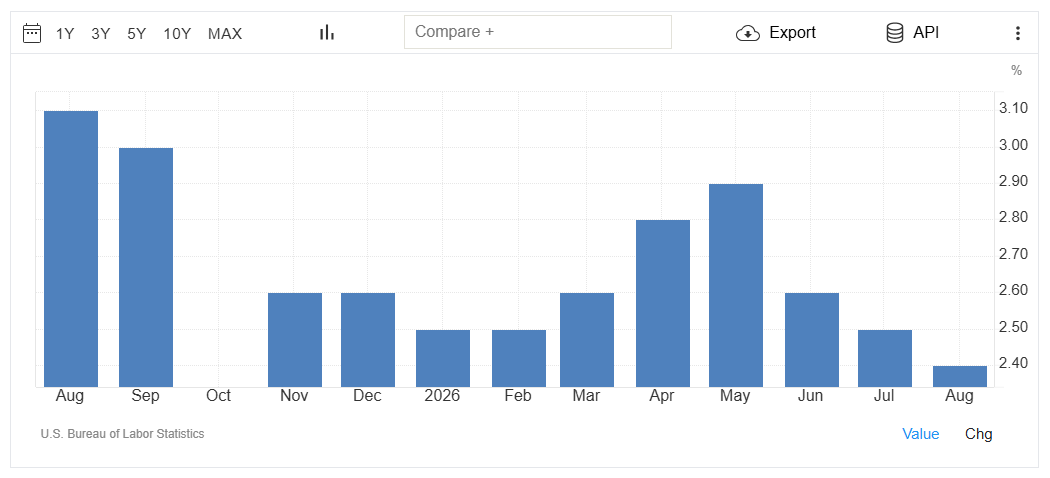Click the 2026 x-axis label
The image size is (1050, 478).
click(442, 396)
